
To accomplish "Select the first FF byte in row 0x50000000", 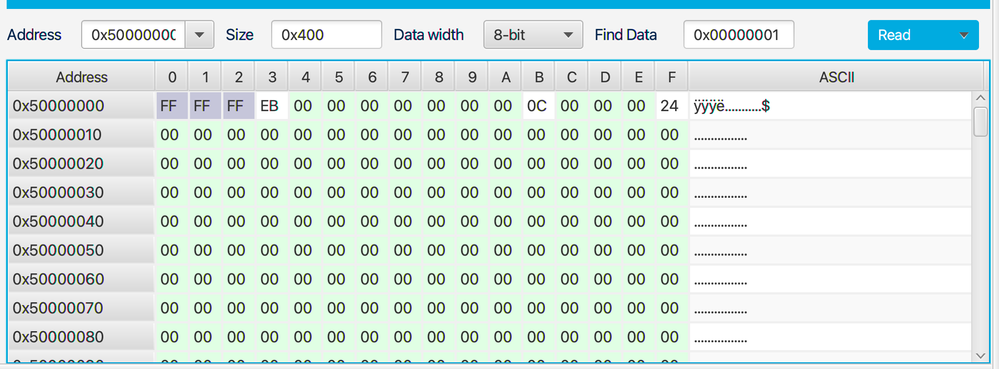I will click(x=172, y=106).
